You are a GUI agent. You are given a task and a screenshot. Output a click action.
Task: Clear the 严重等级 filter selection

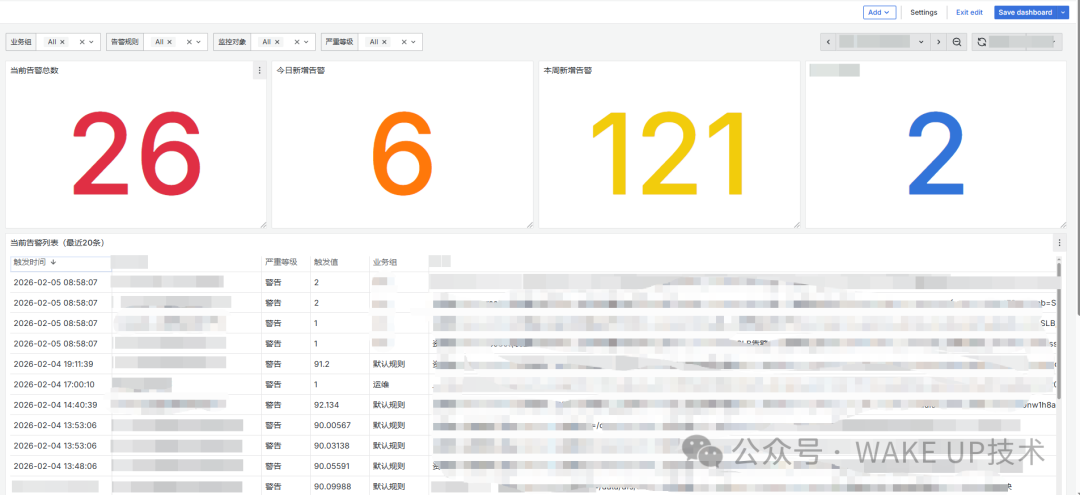pyautogui.click(x=404, y=42)
